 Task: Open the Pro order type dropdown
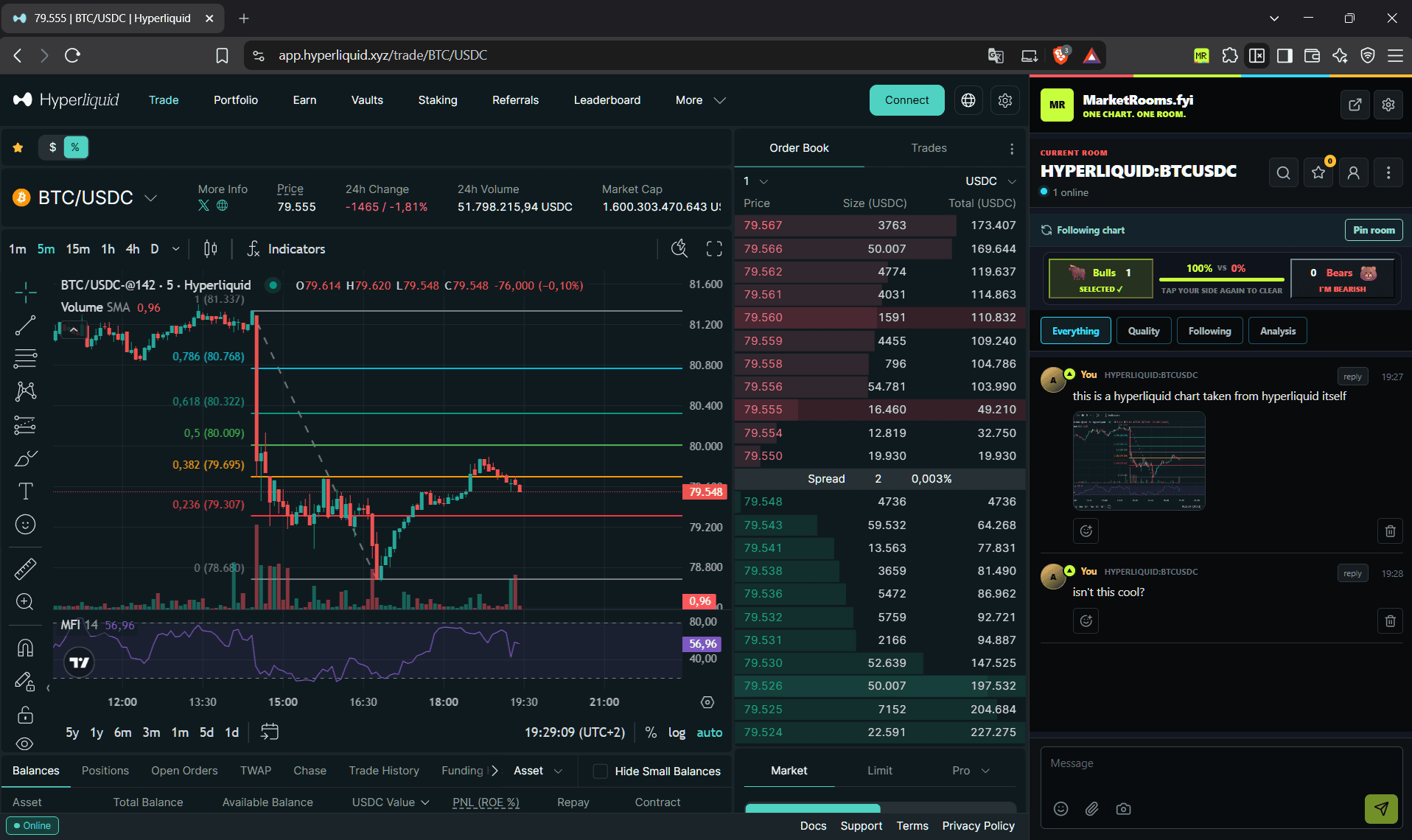click(x=971, y=771)
